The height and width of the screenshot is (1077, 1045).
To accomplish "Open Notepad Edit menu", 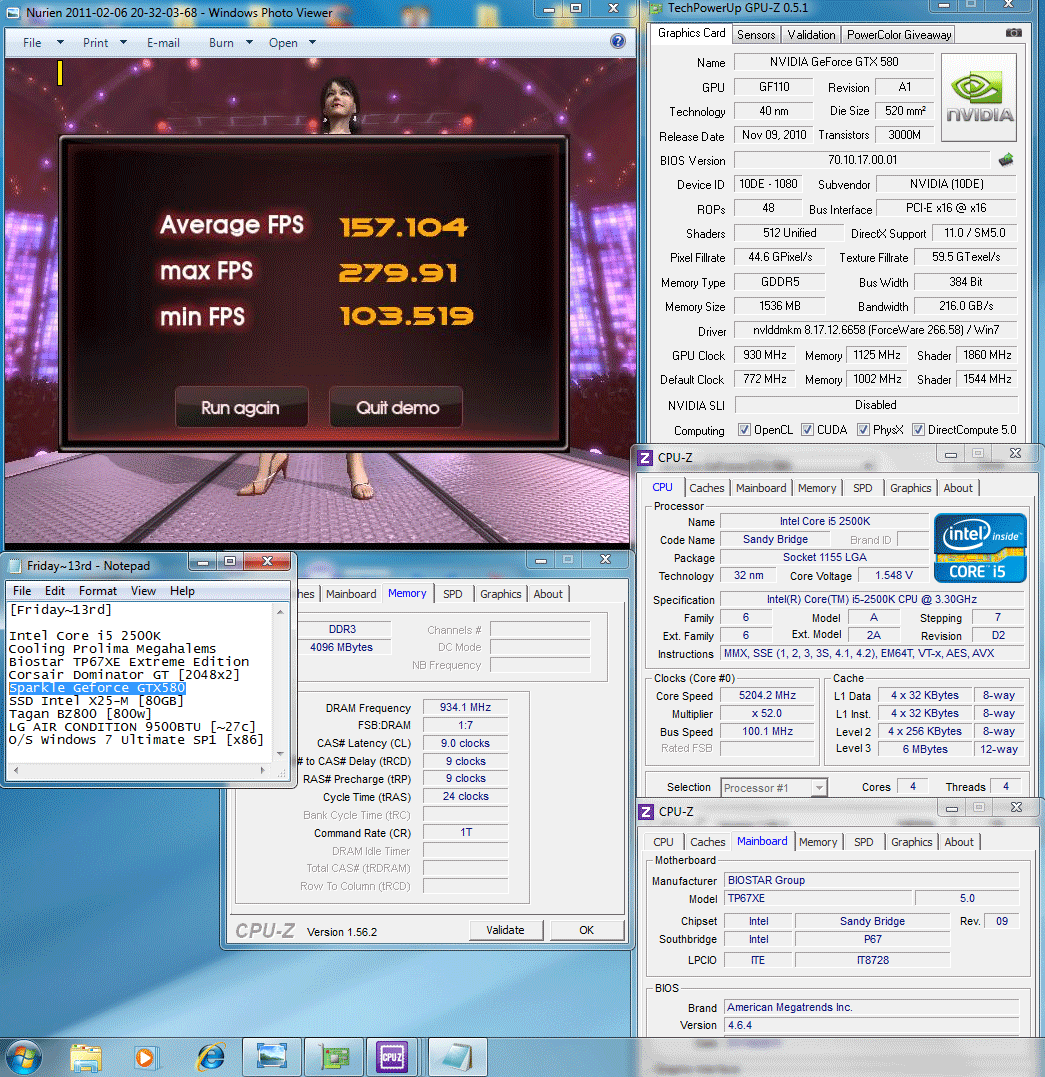I will pos(55,591).
